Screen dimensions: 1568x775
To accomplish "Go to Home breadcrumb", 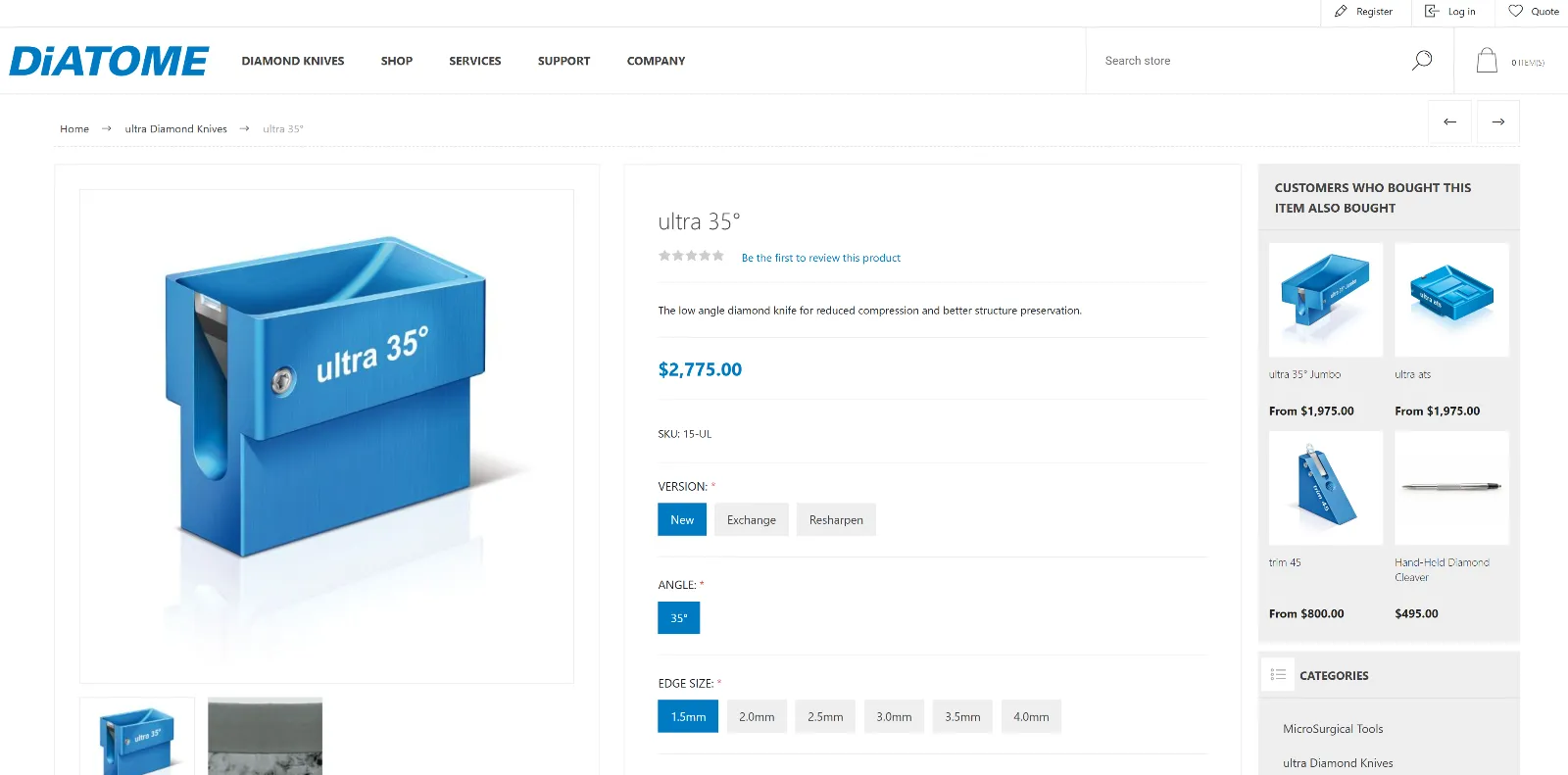I will [x=74, y=128].
